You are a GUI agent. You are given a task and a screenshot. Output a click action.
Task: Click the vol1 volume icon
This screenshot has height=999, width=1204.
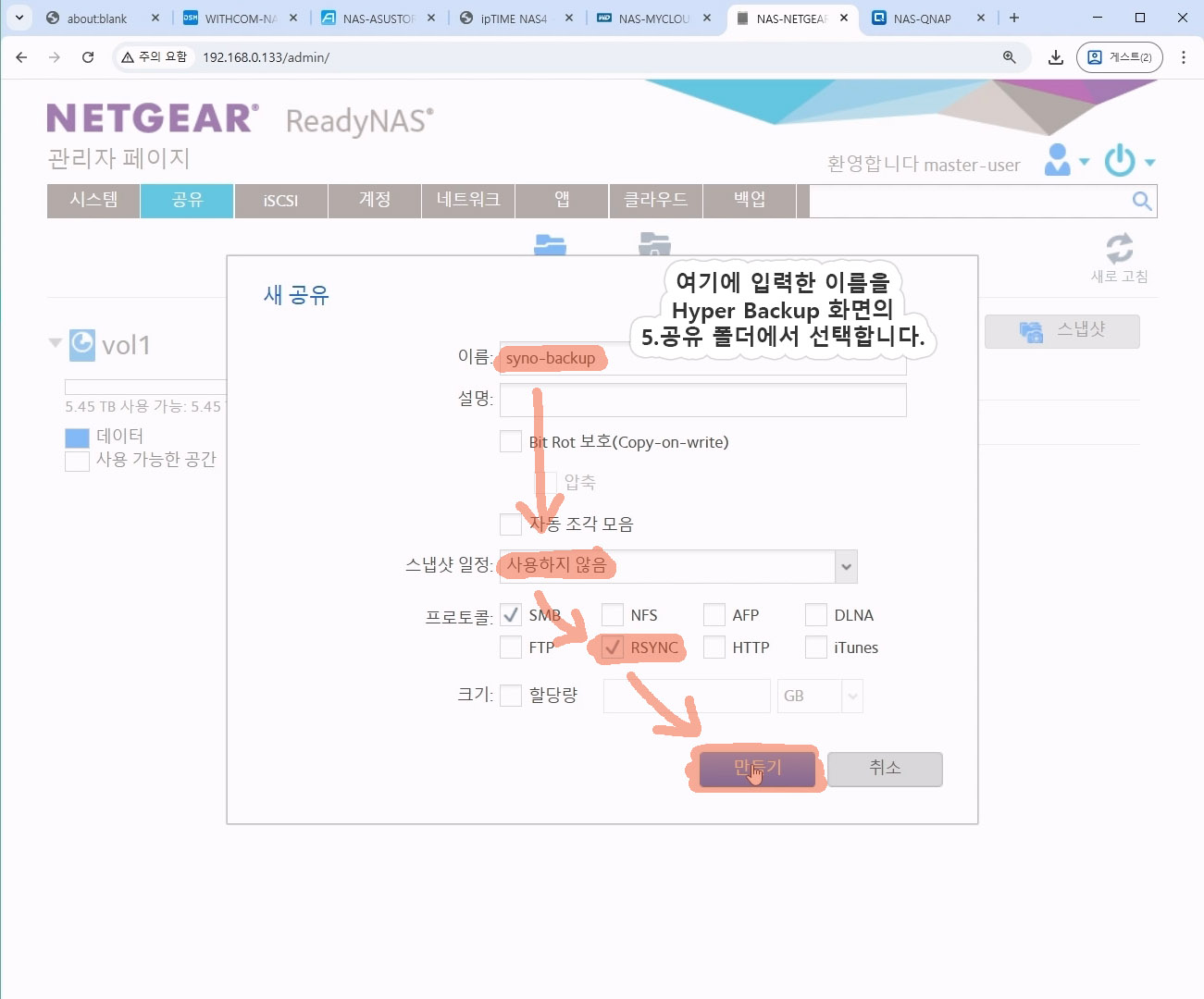[x=82, y=344]
